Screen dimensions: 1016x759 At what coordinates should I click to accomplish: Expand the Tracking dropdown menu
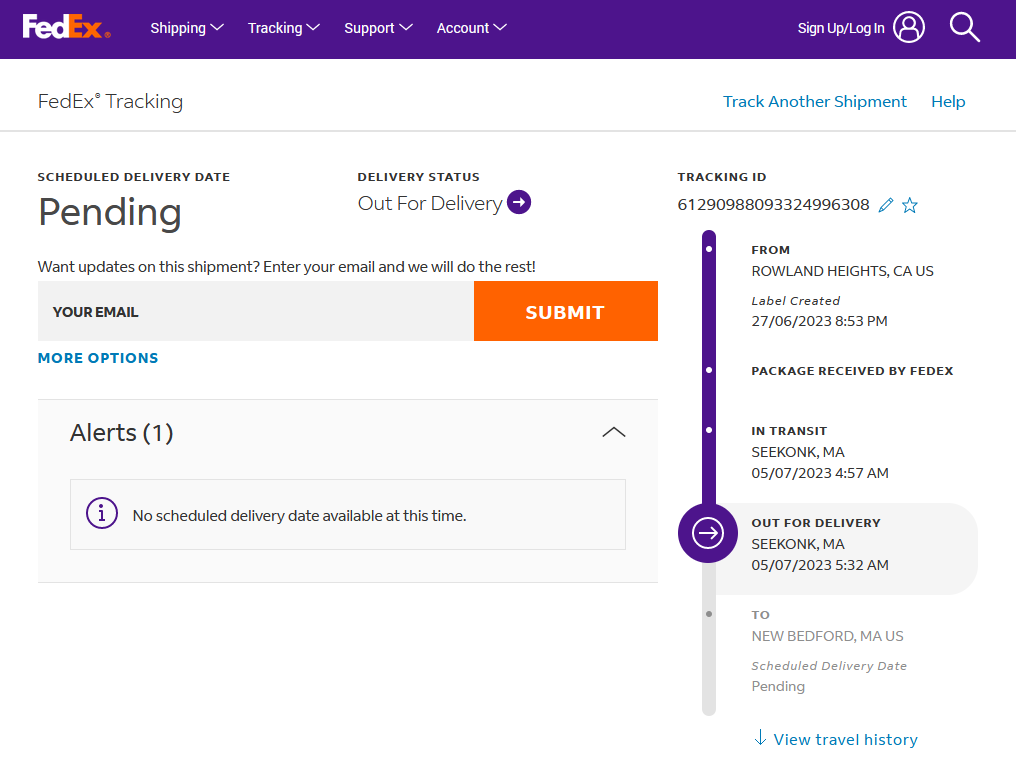point(283,28)
